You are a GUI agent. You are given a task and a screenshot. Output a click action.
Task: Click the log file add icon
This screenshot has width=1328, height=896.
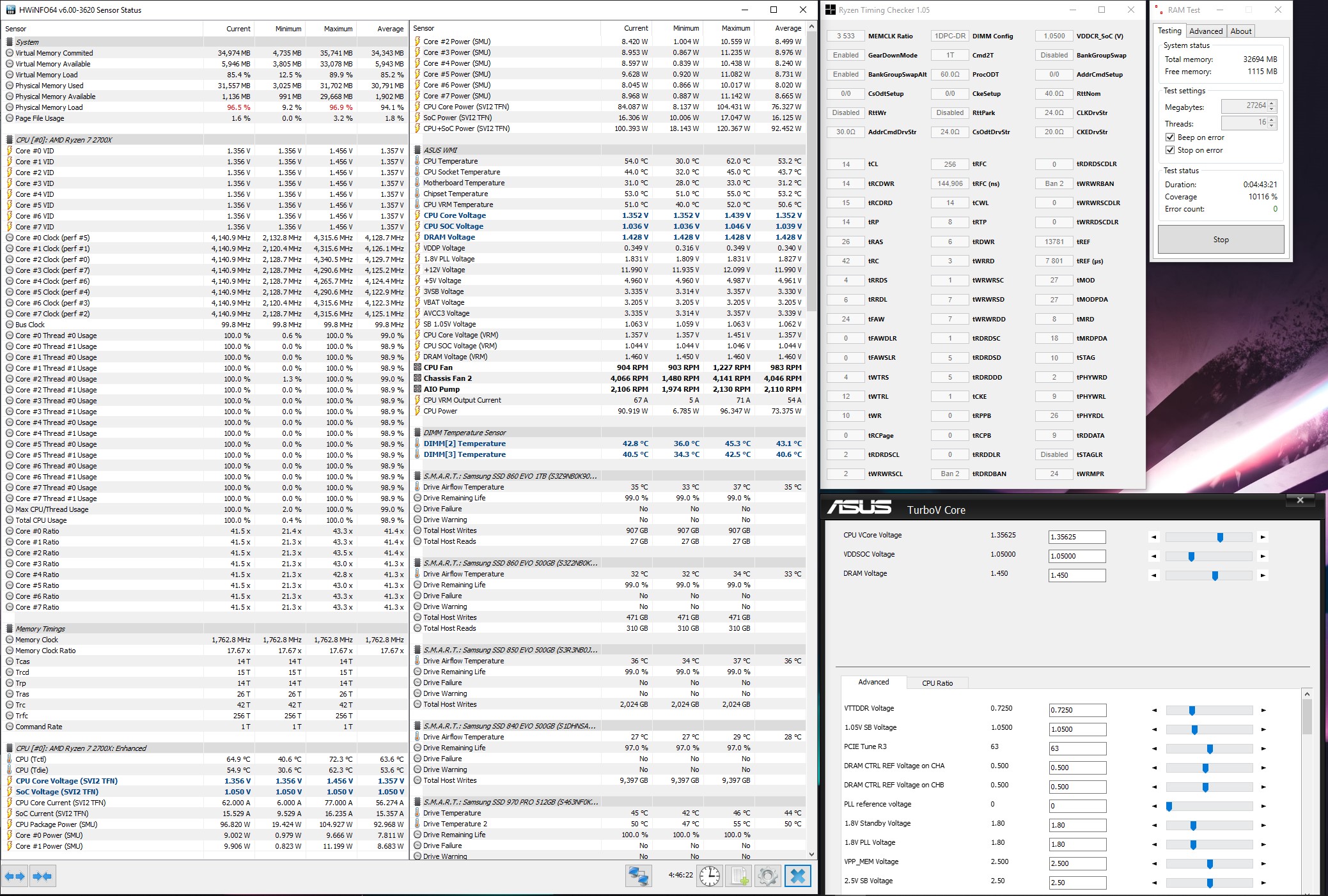click(x=739, y=876)
